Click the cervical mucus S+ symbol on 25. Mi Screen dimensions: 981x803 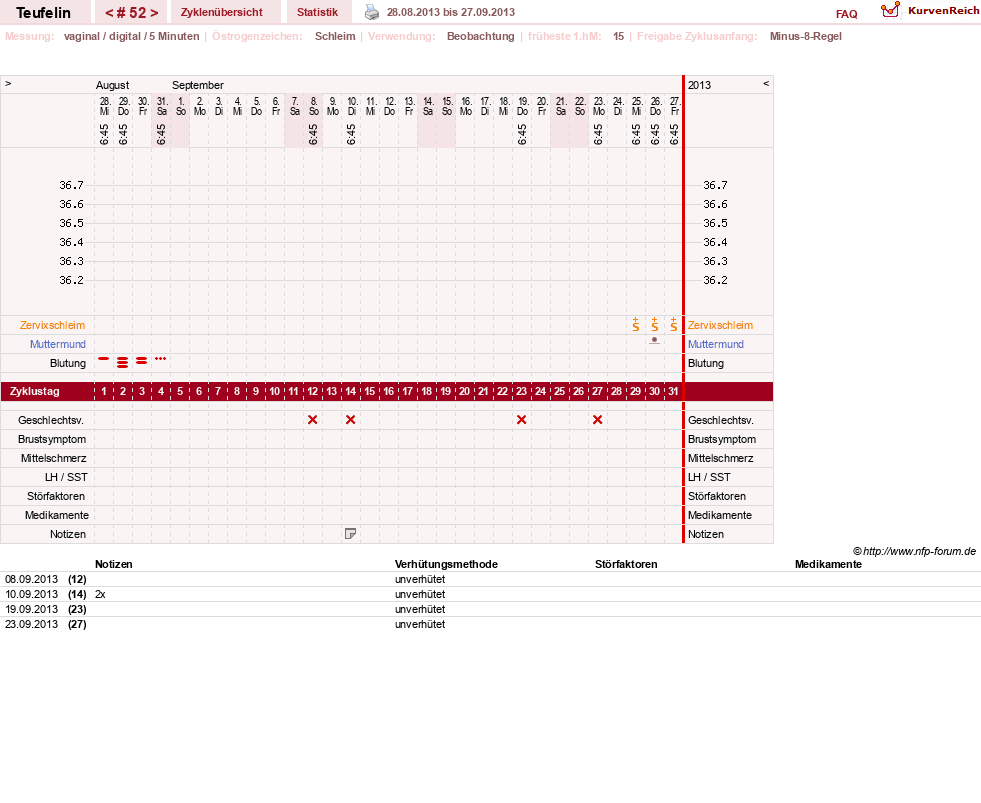636,324
